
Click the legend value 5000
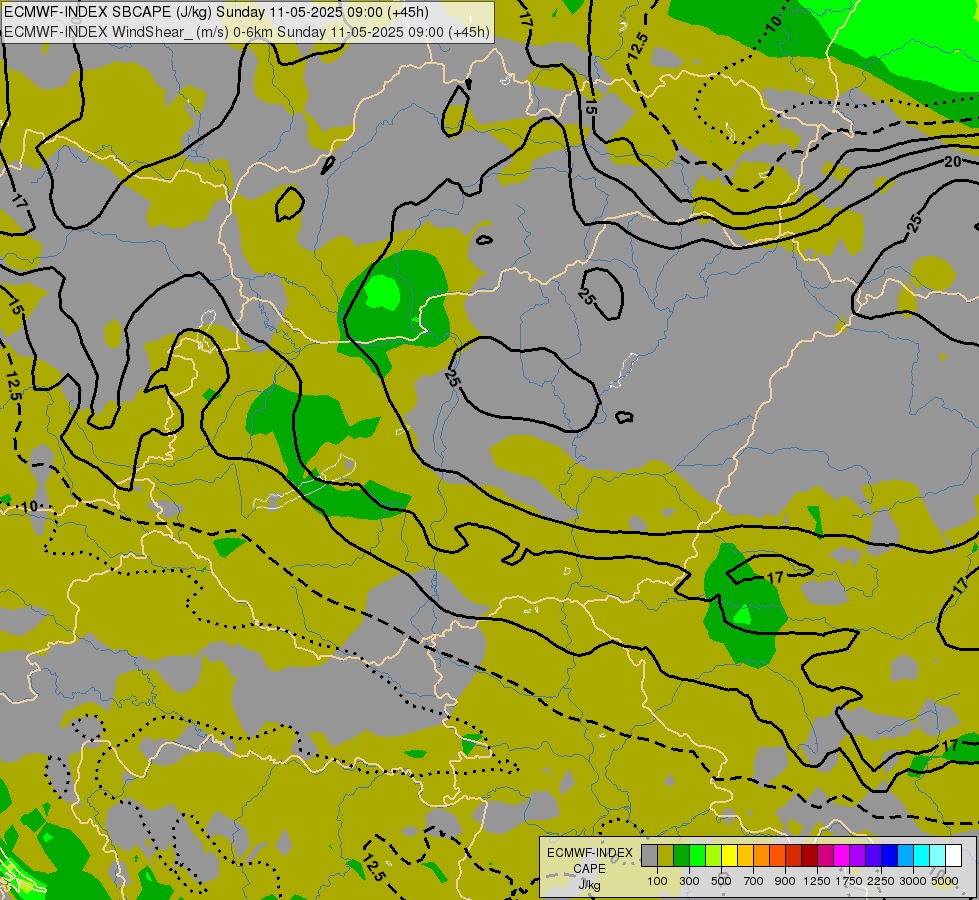pyautogui.click(x=945, y=881)
